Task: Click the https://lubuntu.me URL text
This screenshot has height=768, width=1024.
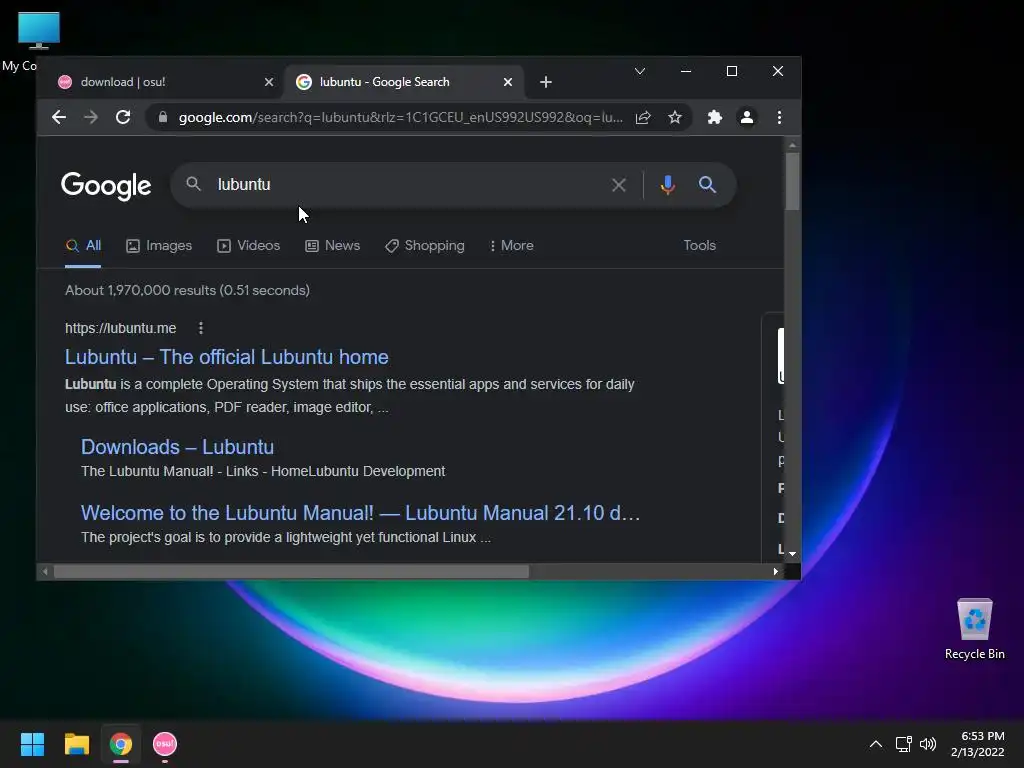Action: [121, 328]
